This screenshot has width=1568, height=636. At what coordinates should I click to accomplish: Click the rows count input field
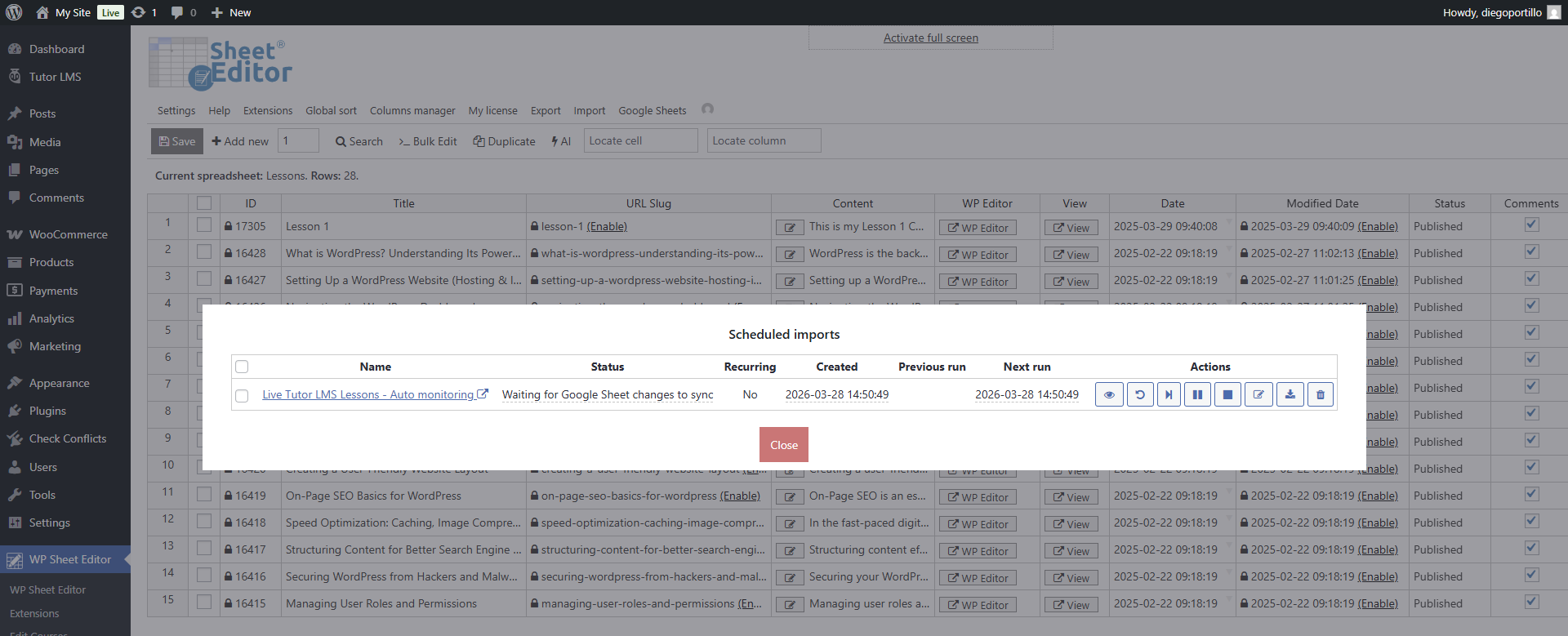point(298,140)
